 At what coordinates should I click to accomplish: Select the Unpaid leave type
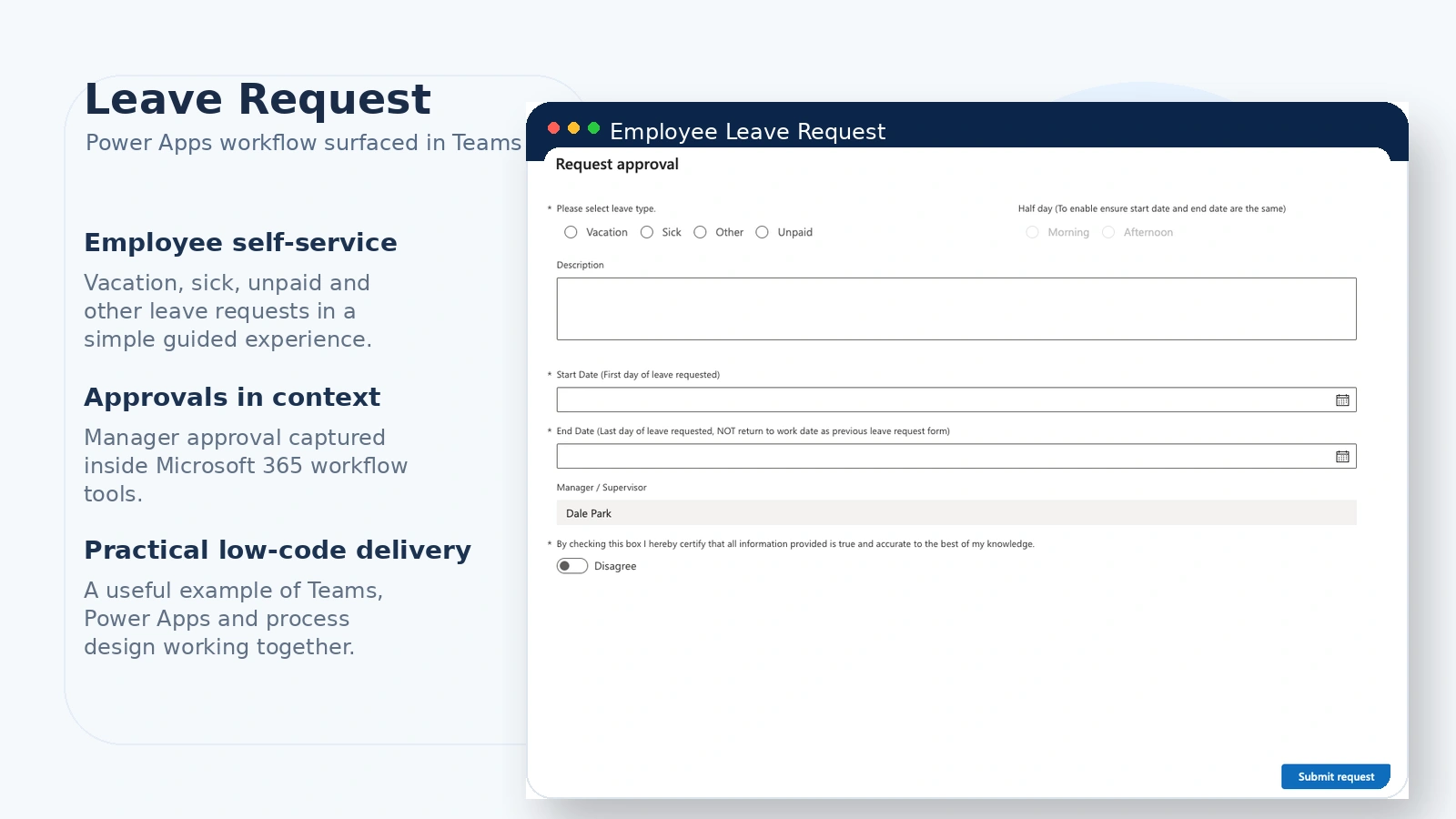[x=762, y=232]
